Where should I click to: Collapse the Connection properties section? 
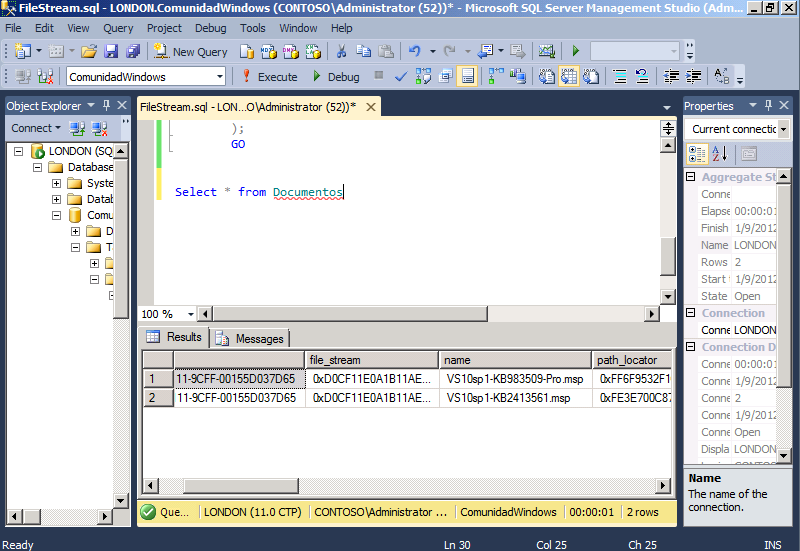click(690, 312)
